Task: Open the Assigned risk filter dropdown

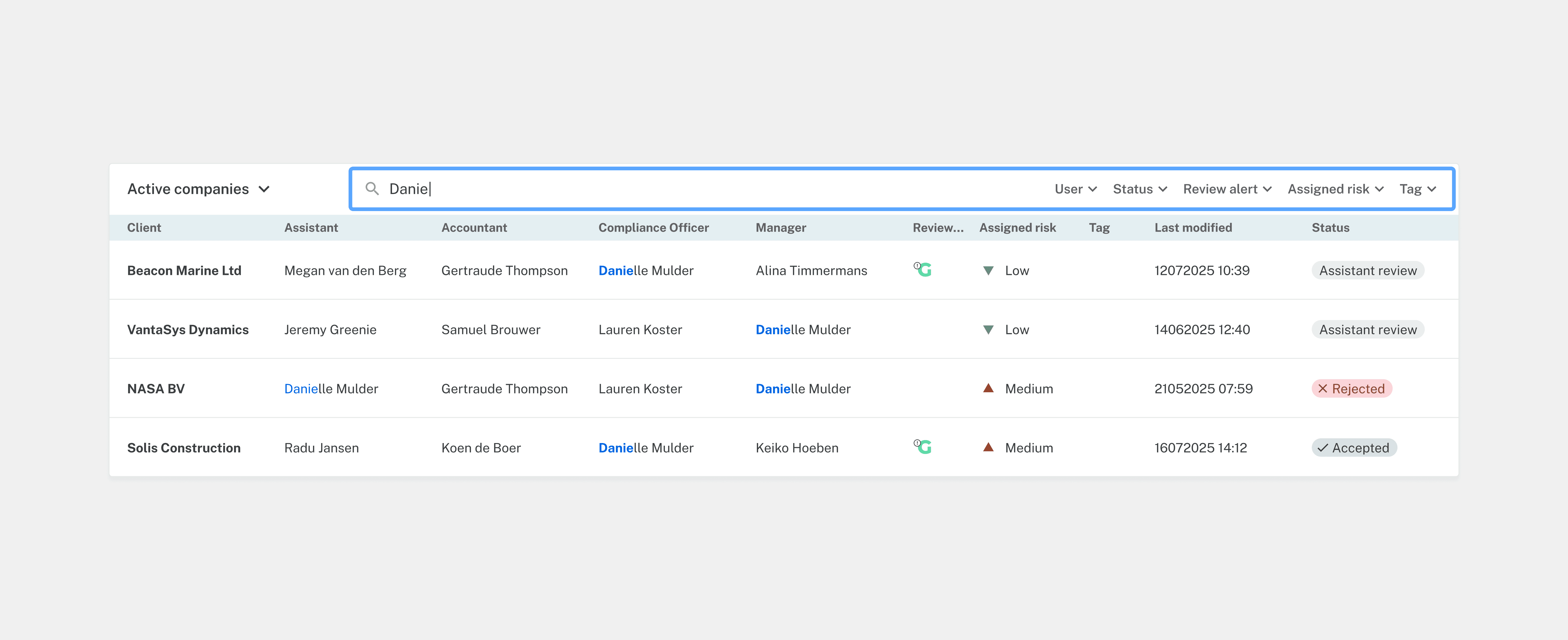Action: 1335,189
